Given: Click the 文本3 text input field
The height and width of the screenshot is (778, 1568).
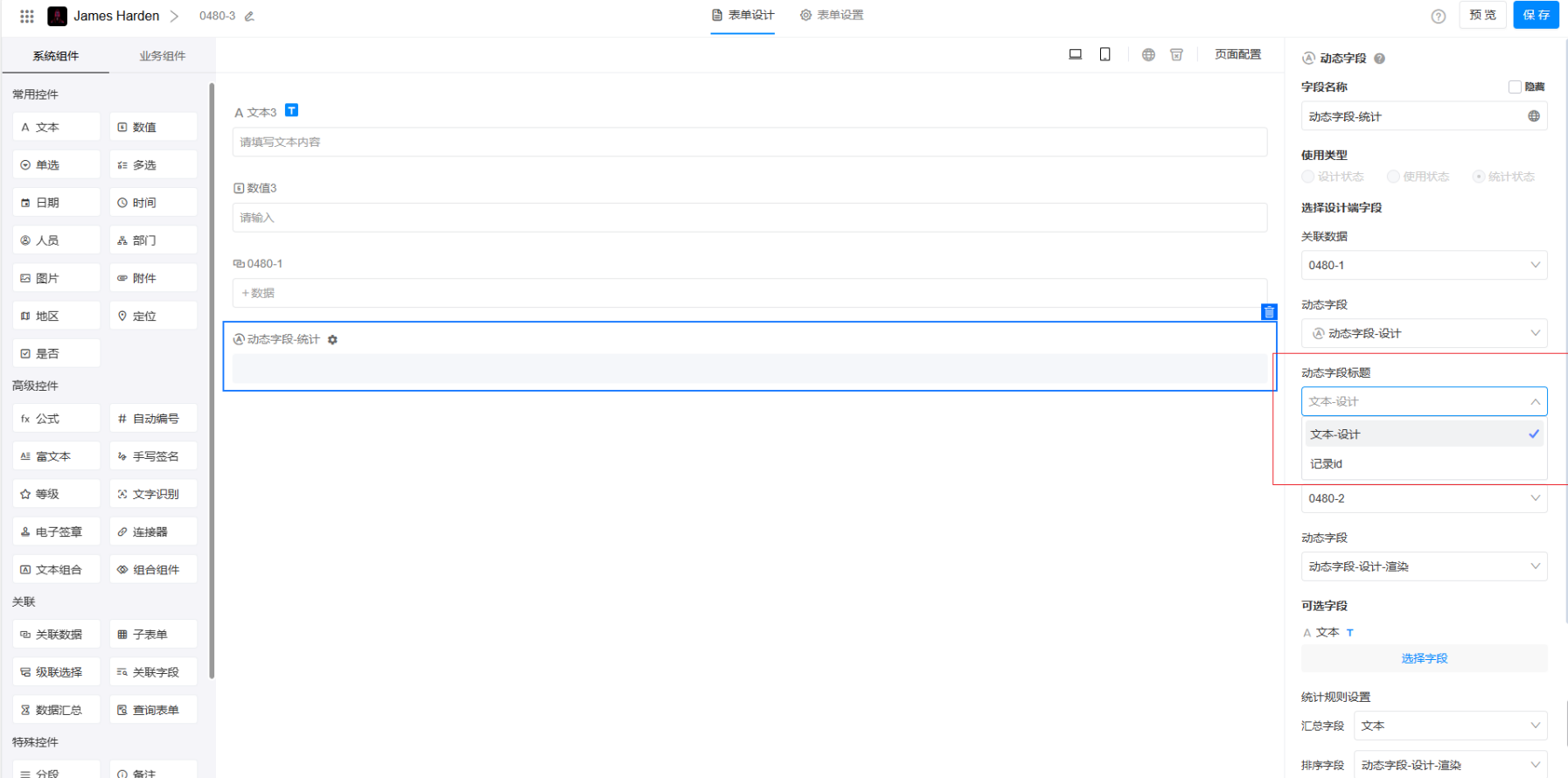Looking at the screenshot, I should pos(749,142).
